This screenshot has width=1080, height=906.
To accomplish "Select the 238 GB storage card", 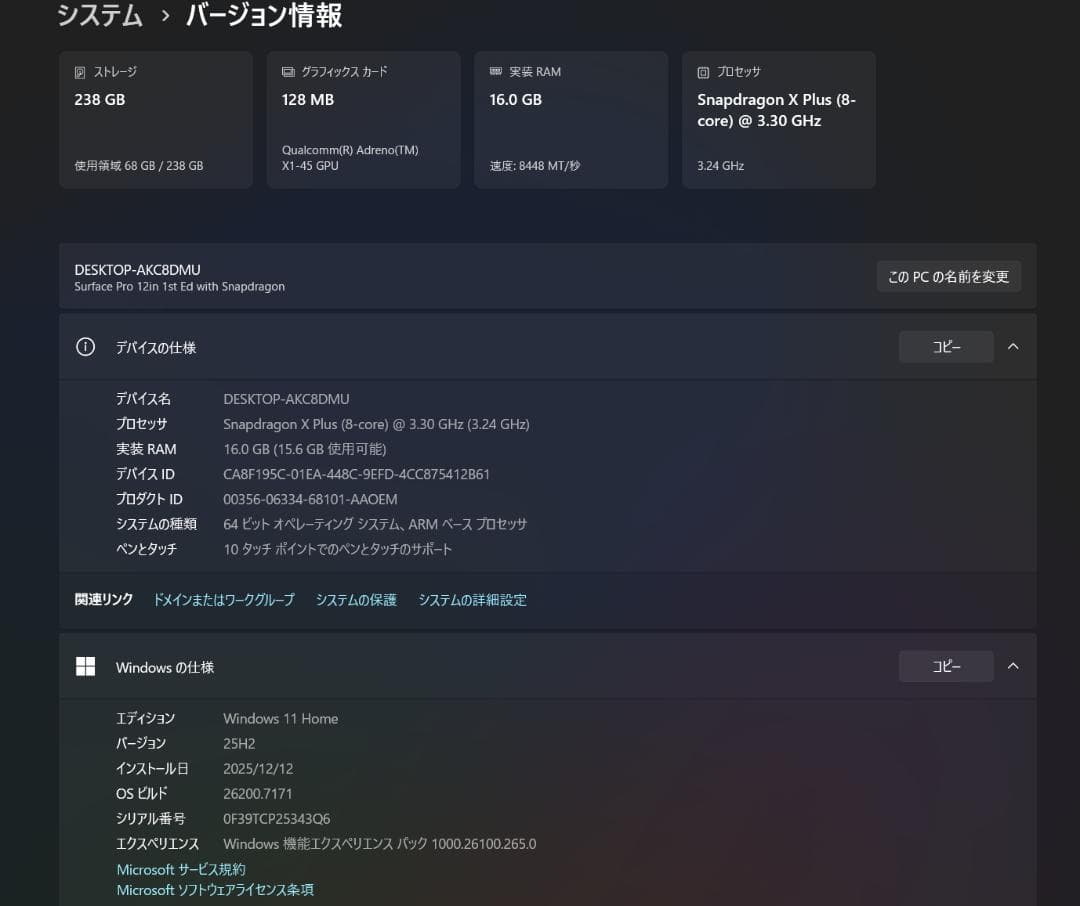I will tap(155, 120).
